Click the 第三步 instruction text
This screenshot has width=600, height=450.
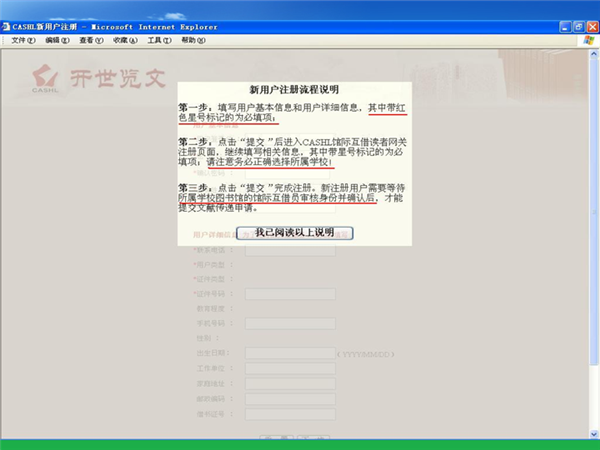[292, 198]
